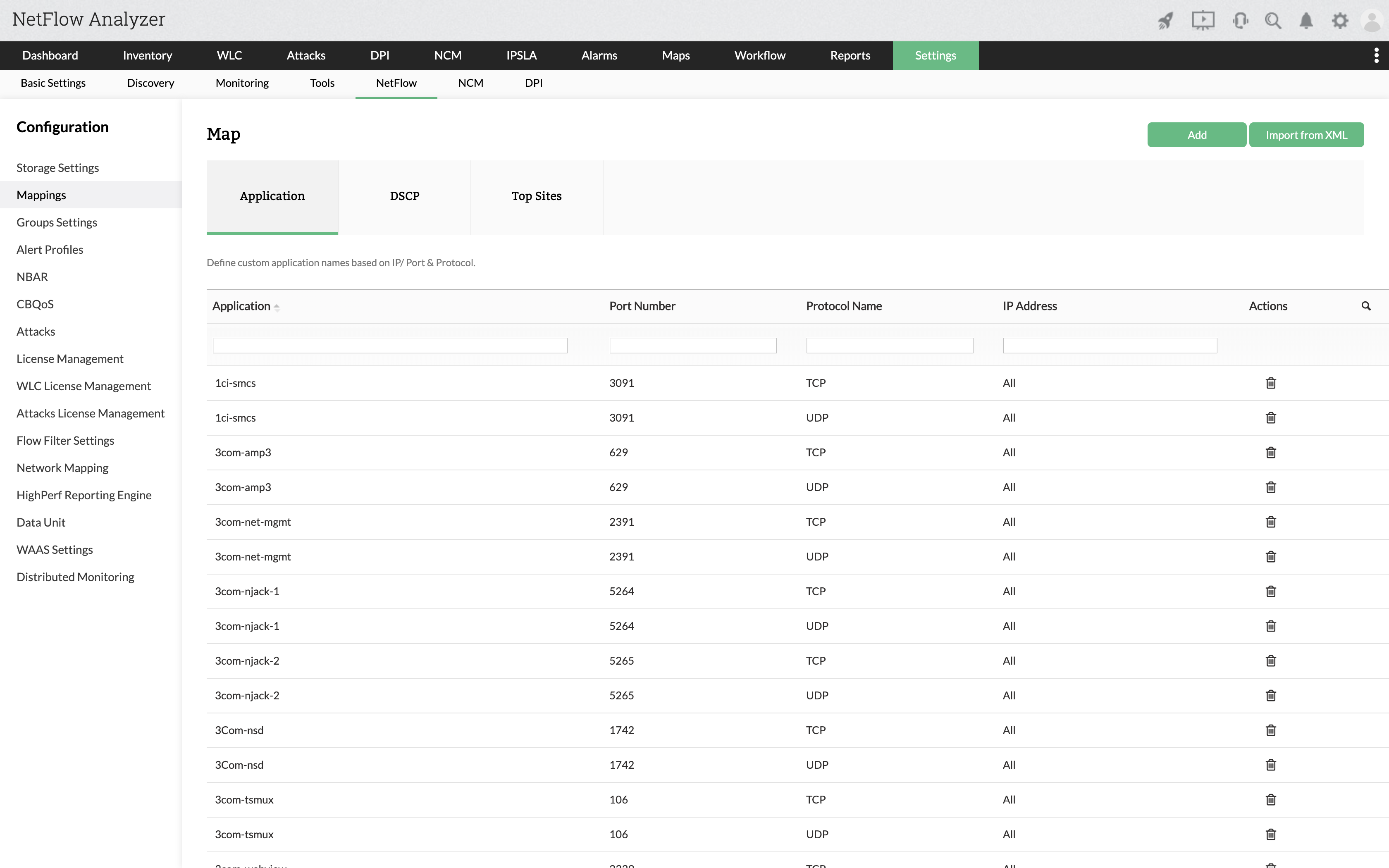Switch to the DSCP tab

pos(405,196)
